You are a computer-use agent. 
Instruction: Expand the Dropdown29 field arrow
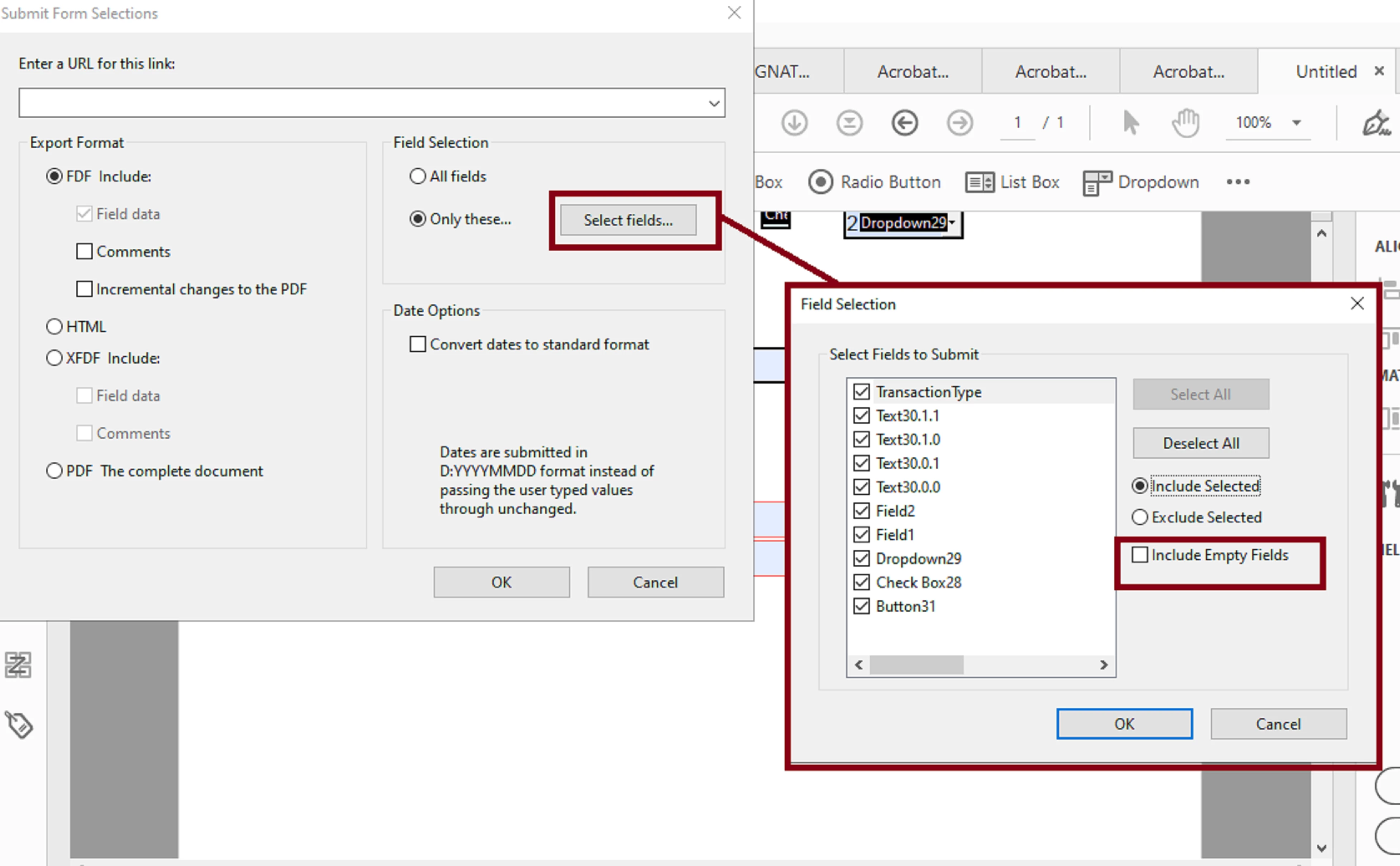click(952, 222)
